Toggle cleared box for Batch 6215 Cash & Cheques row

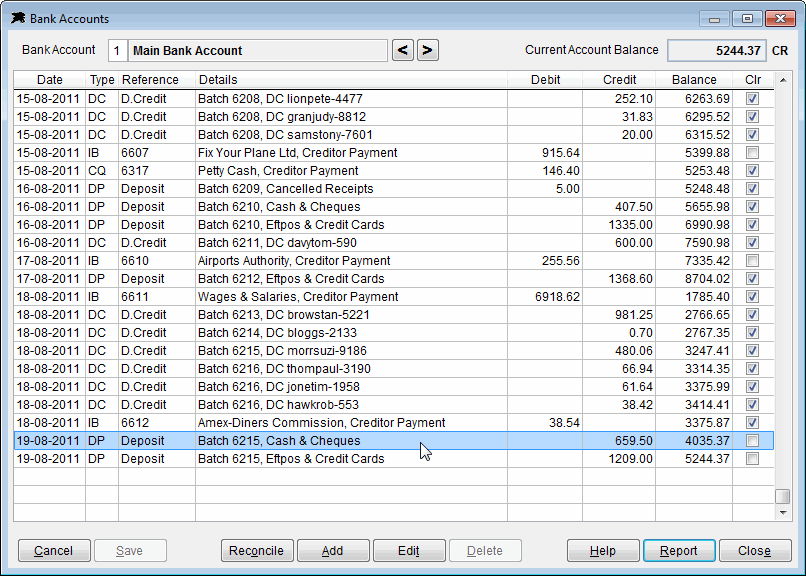pos(753,440)
